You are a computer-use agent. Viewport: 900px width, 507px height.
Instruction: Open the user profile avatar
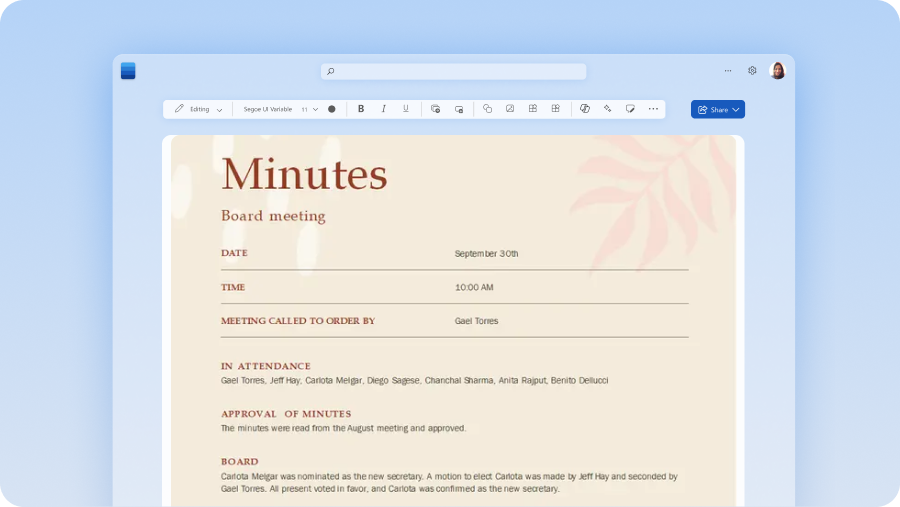[777, 71]
